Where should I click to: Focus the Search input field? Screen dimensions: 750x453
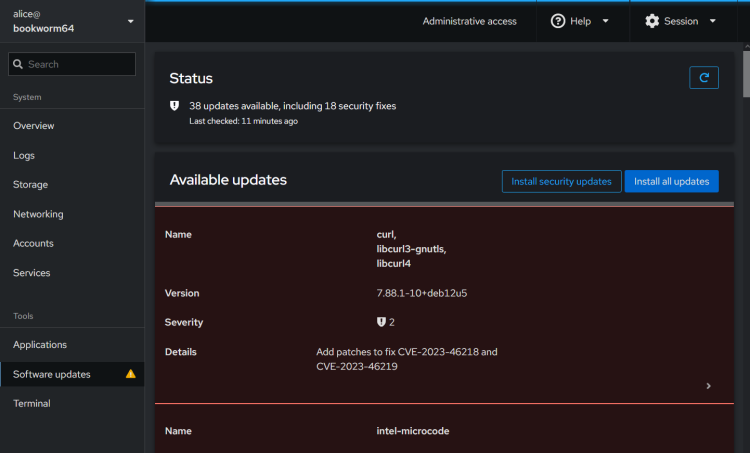coord(72,64)
